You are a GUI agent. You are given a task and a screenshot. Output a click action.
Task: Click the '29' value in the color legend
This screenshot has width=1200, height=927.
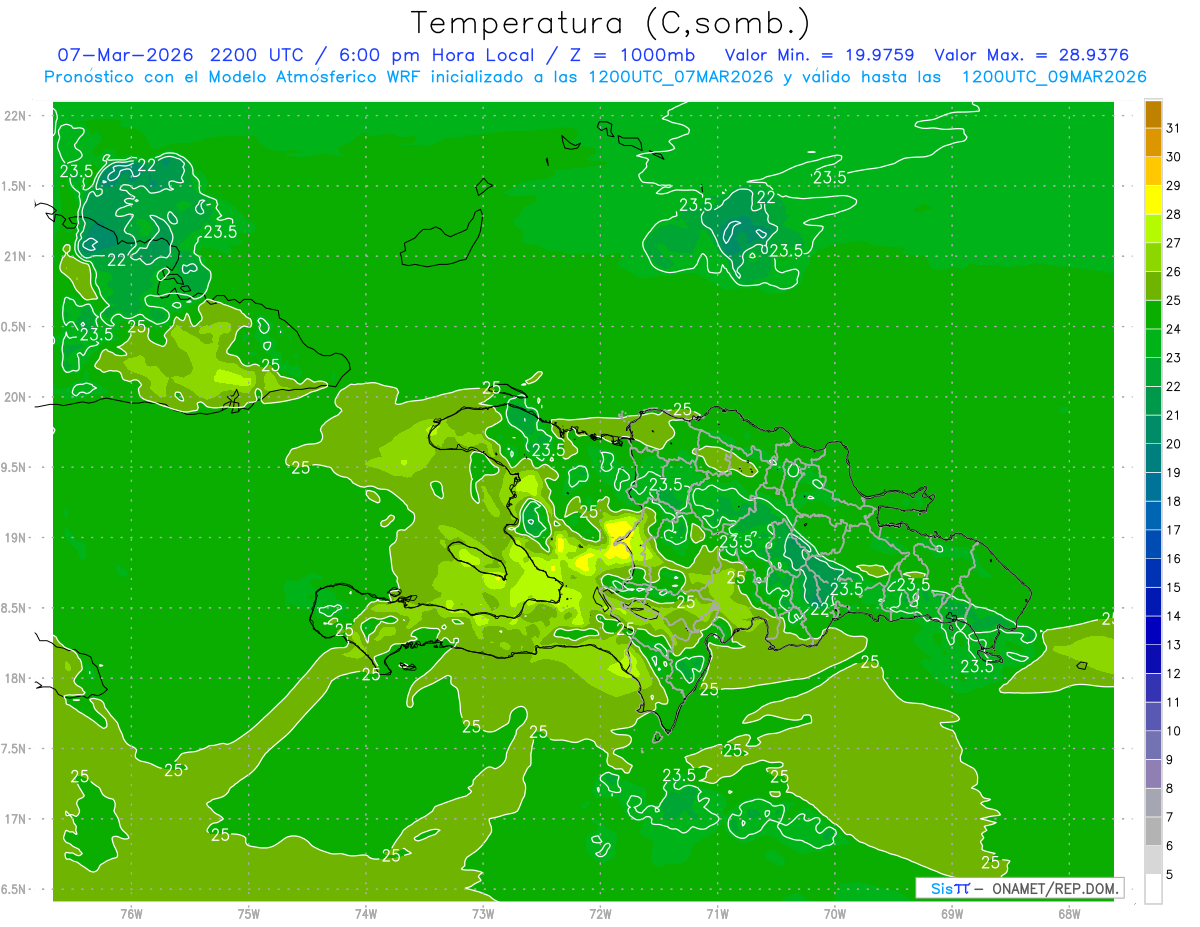1174,185
